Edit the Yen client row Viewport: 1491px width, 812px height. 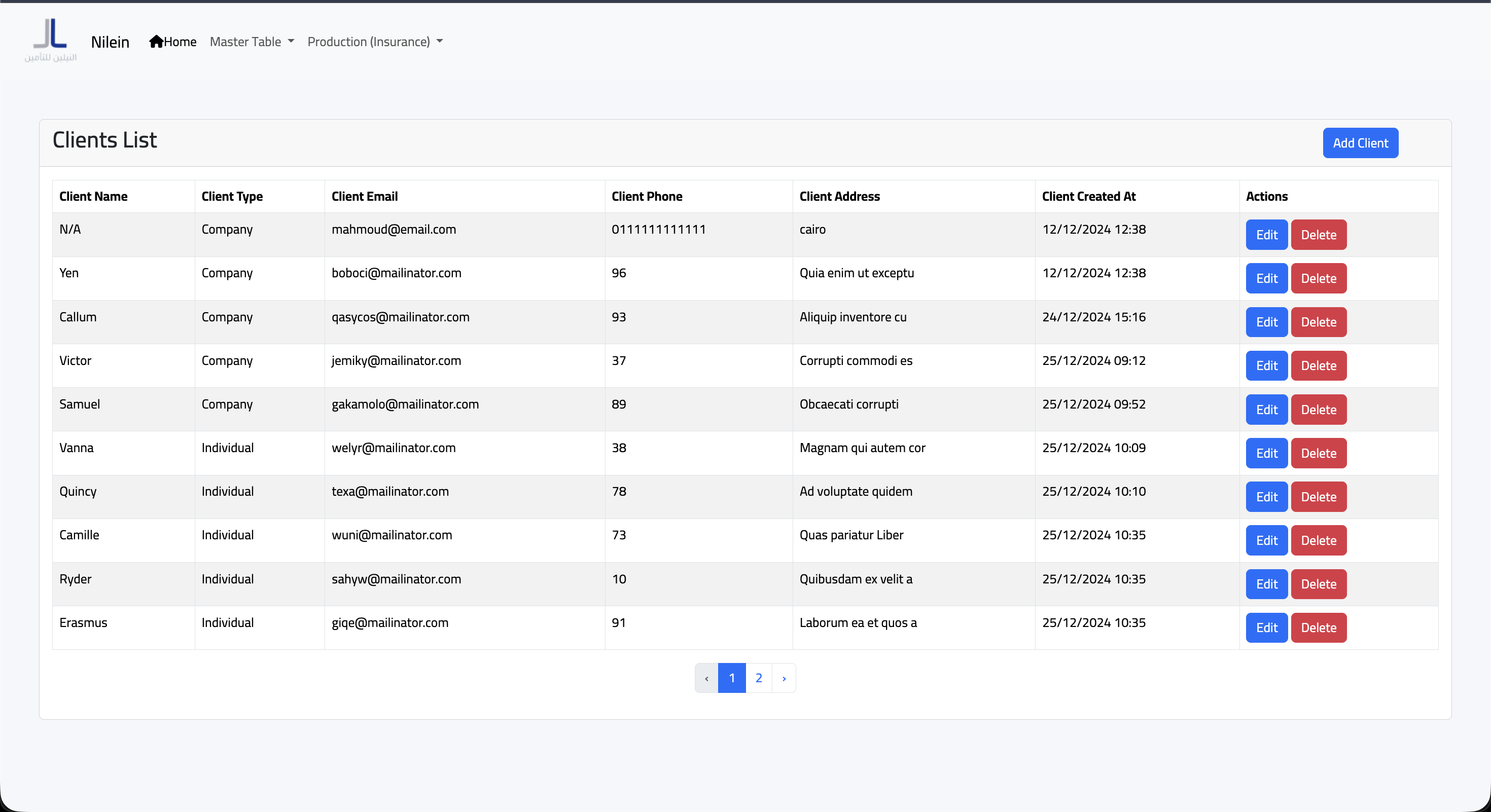(x=1266, y=278)
